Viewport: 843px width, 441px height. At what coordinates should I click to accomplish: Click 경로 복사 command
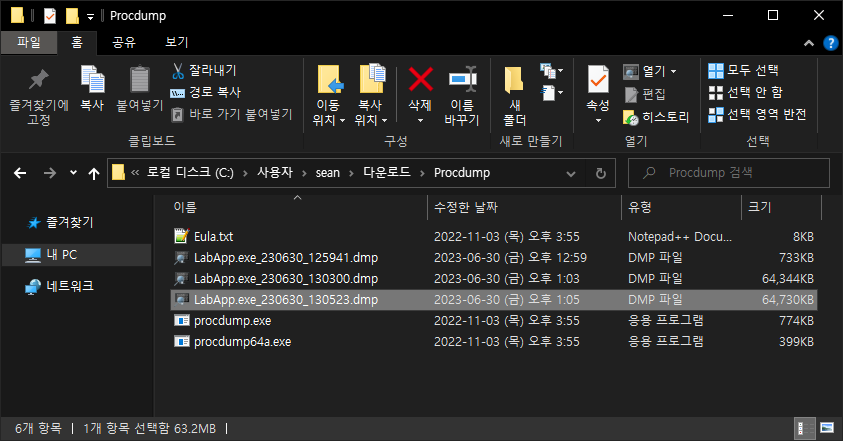(x=206, y=93)
